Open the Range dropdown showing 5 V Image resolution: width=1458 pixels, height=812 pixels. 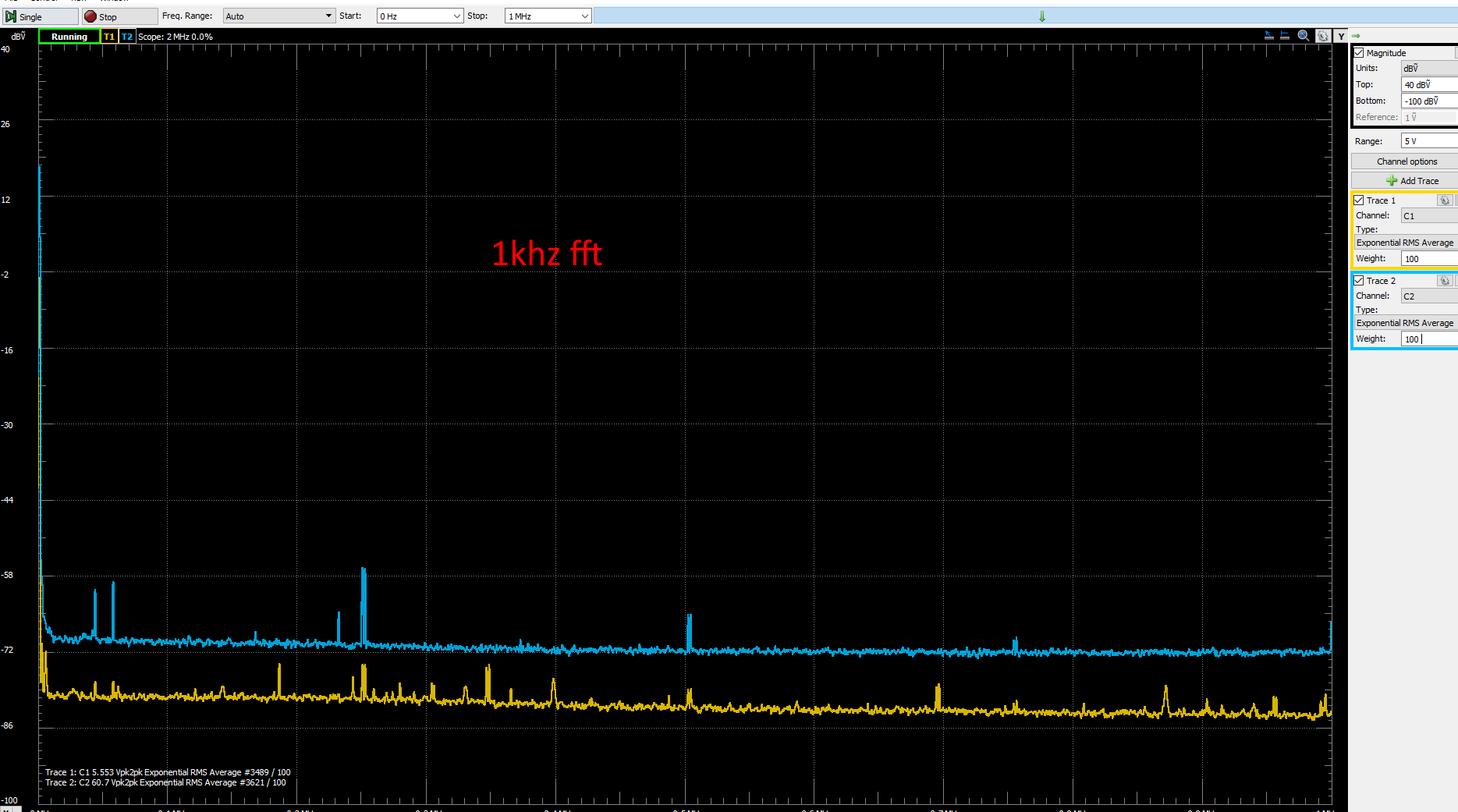point(1429,141)
